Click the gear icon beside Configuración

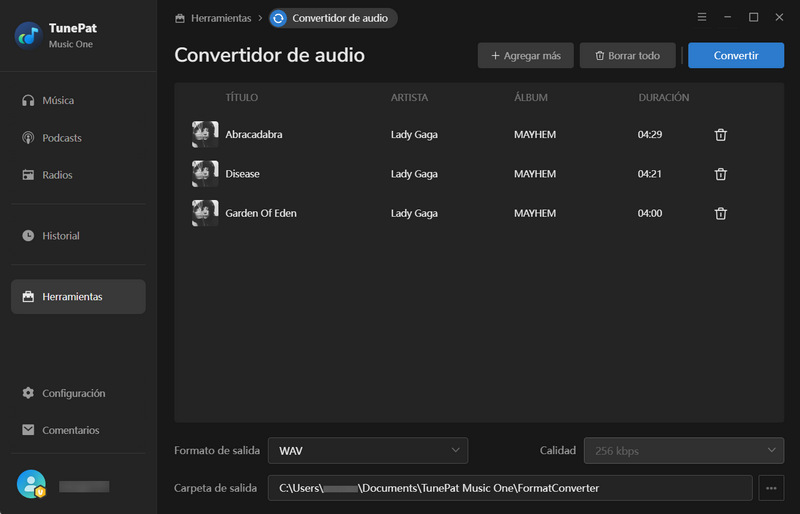[x=28, y=393]
